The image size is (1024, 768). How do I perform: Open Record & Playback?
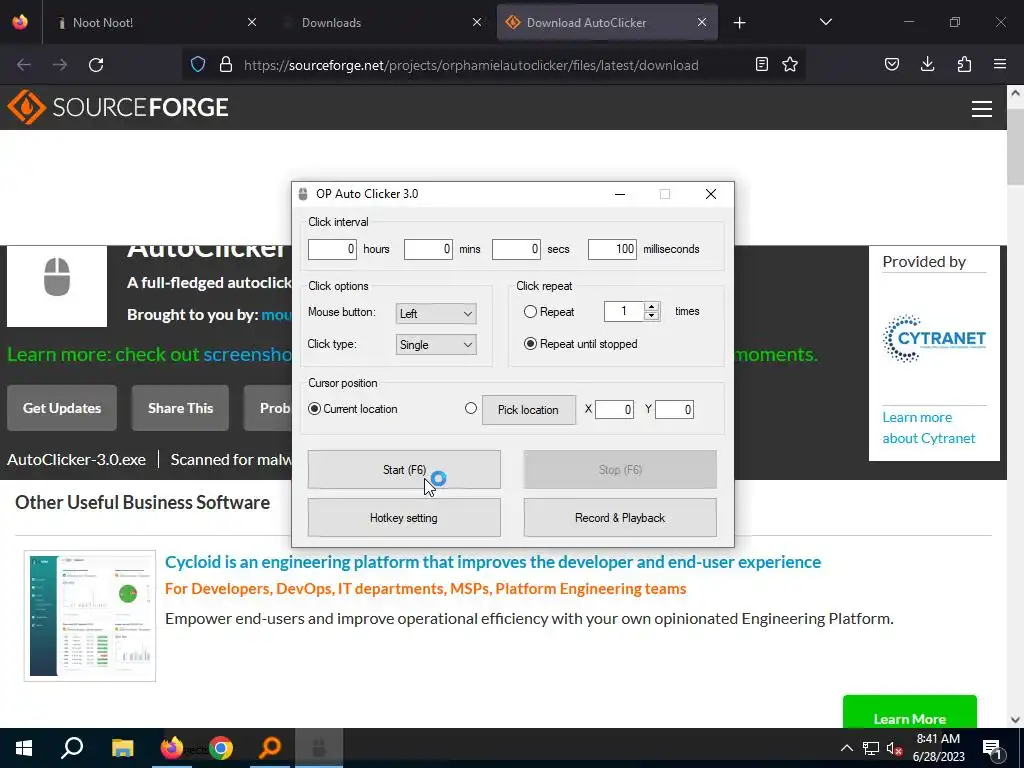[x=620, y=518]
